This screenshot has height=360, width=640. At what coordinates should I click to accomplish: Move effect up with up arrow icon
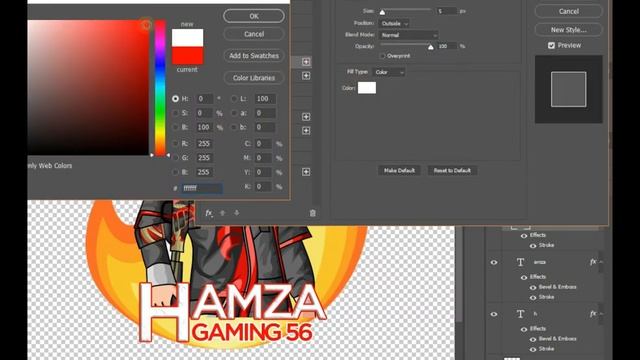click(x=222, y=213)
